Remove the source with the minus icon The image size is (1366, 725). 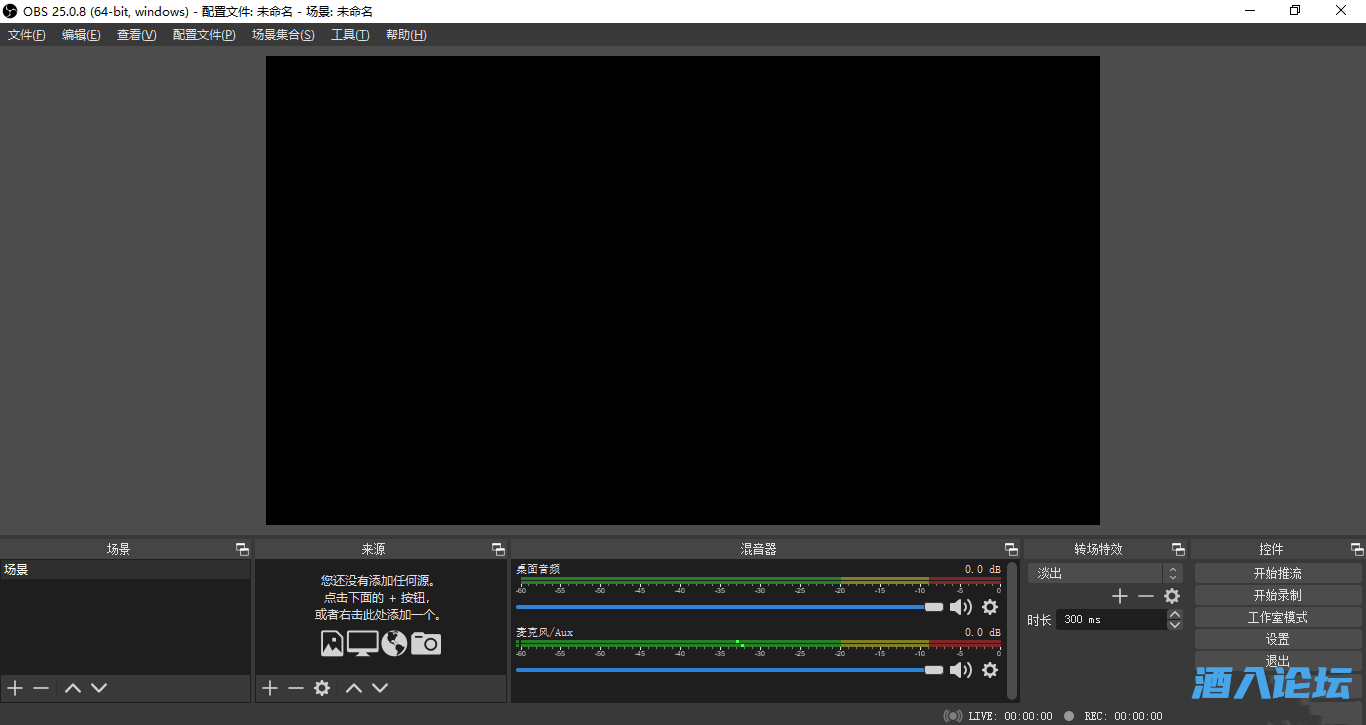point(296,688)
